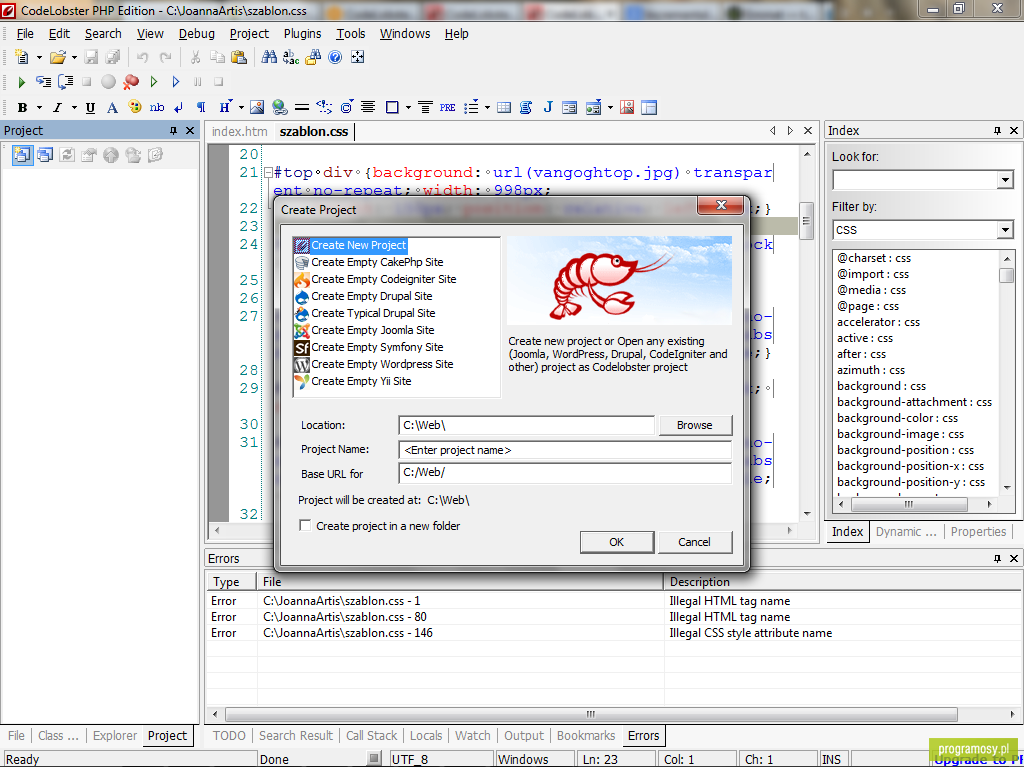Viewport: 1024px width, 767px height.
Task: Insert non-breaking space with nb icon
Action: [x=157, y=107]
